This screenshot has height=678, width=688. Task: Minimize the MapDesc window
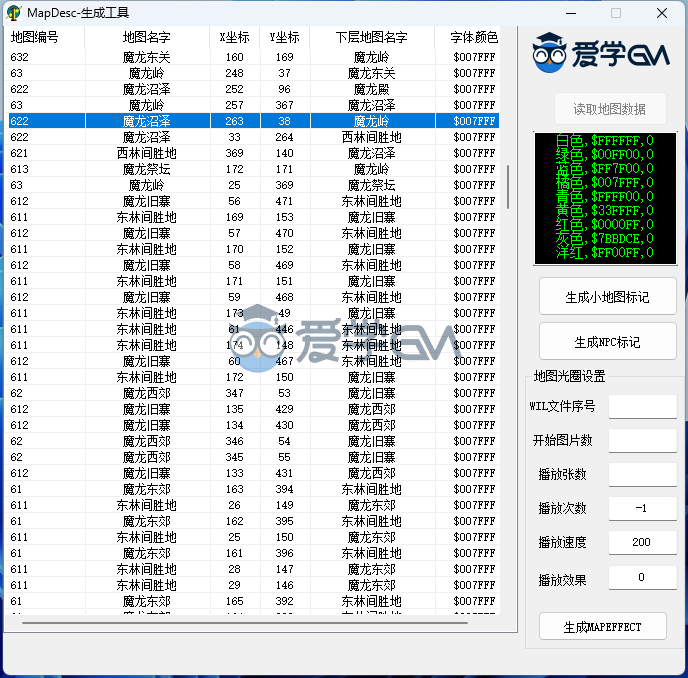(571, 13)
